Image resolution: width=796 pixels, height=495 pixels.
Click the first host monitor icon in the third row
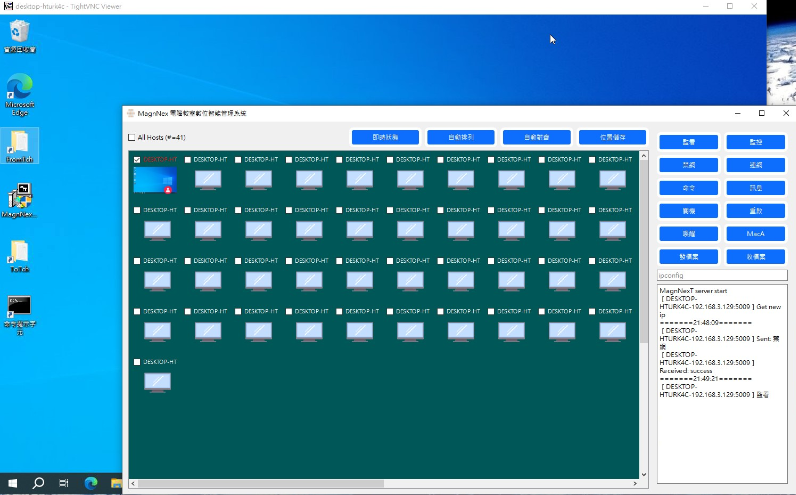pos(157,281)
